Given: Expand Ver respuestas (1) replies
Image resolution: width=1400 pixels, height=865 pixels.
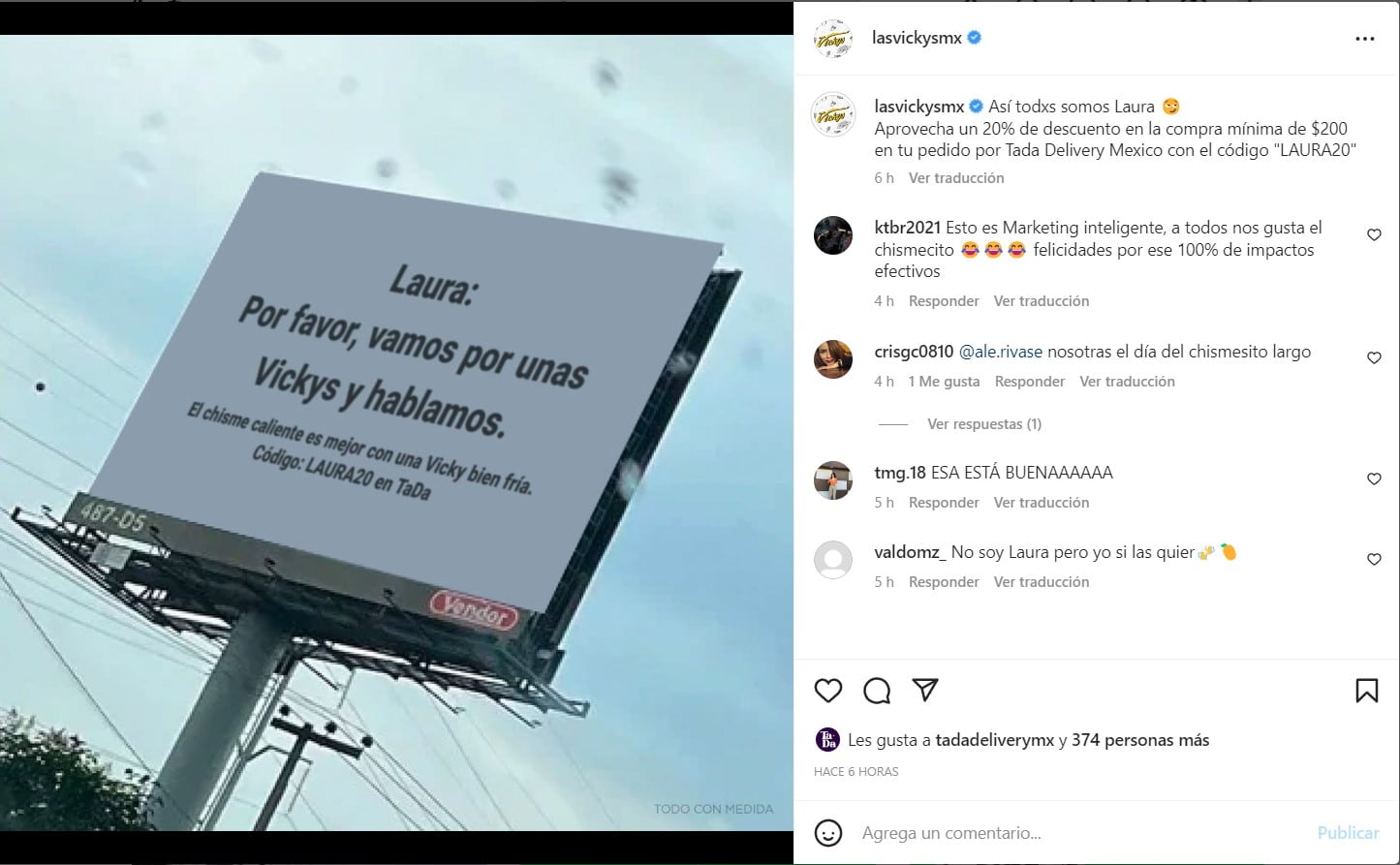Looking at the screenshot, I should 984,424.
